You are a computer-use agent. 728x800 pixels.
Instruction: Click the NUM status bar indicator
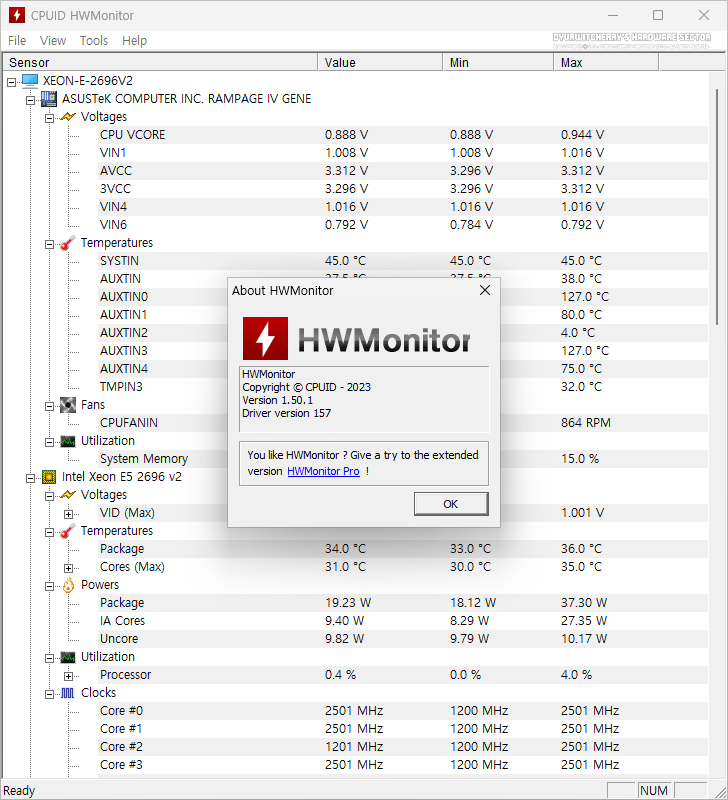[654, 791]
